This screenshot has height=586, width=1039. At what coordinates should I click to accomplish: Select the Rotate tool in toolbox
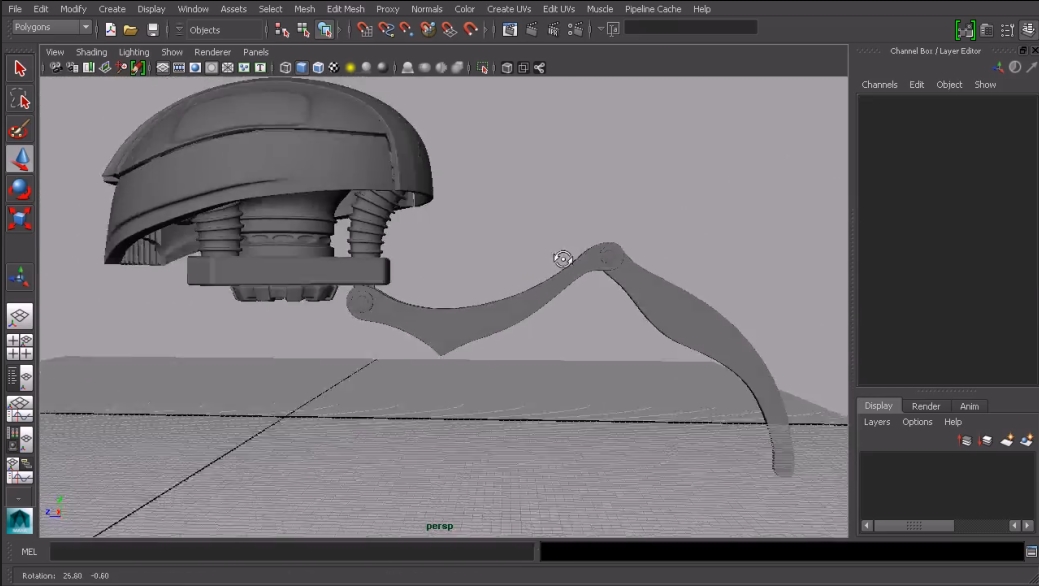[x=20, y=189]
